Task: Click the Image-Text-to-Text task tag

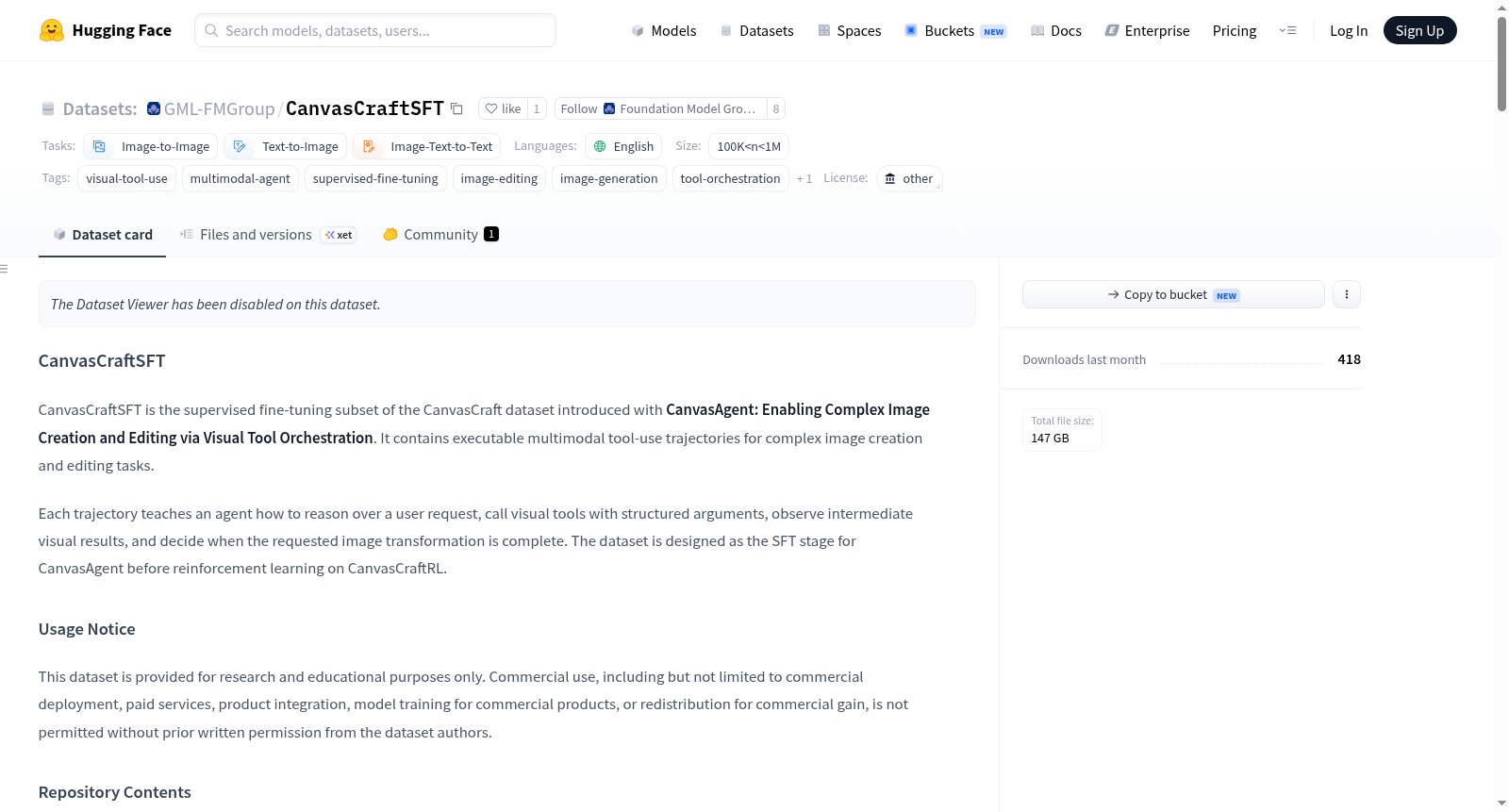Action: click(x=427, y=146)
